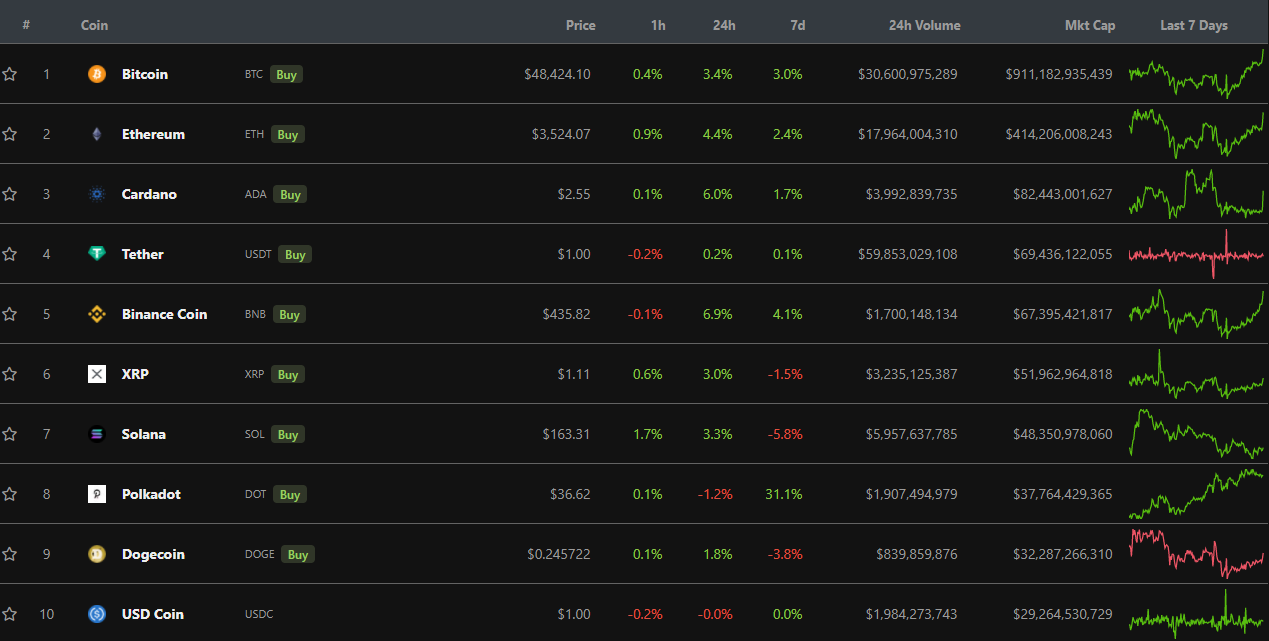Click the Bitcoin coin logo

(x=97, y=74)
